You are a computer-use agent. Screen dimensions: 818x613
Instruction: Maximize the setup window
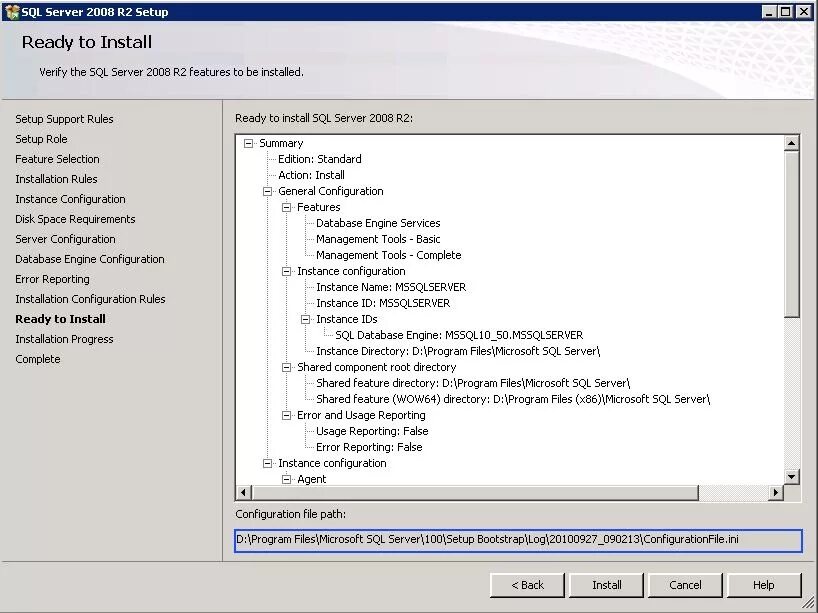pos(785,11)
